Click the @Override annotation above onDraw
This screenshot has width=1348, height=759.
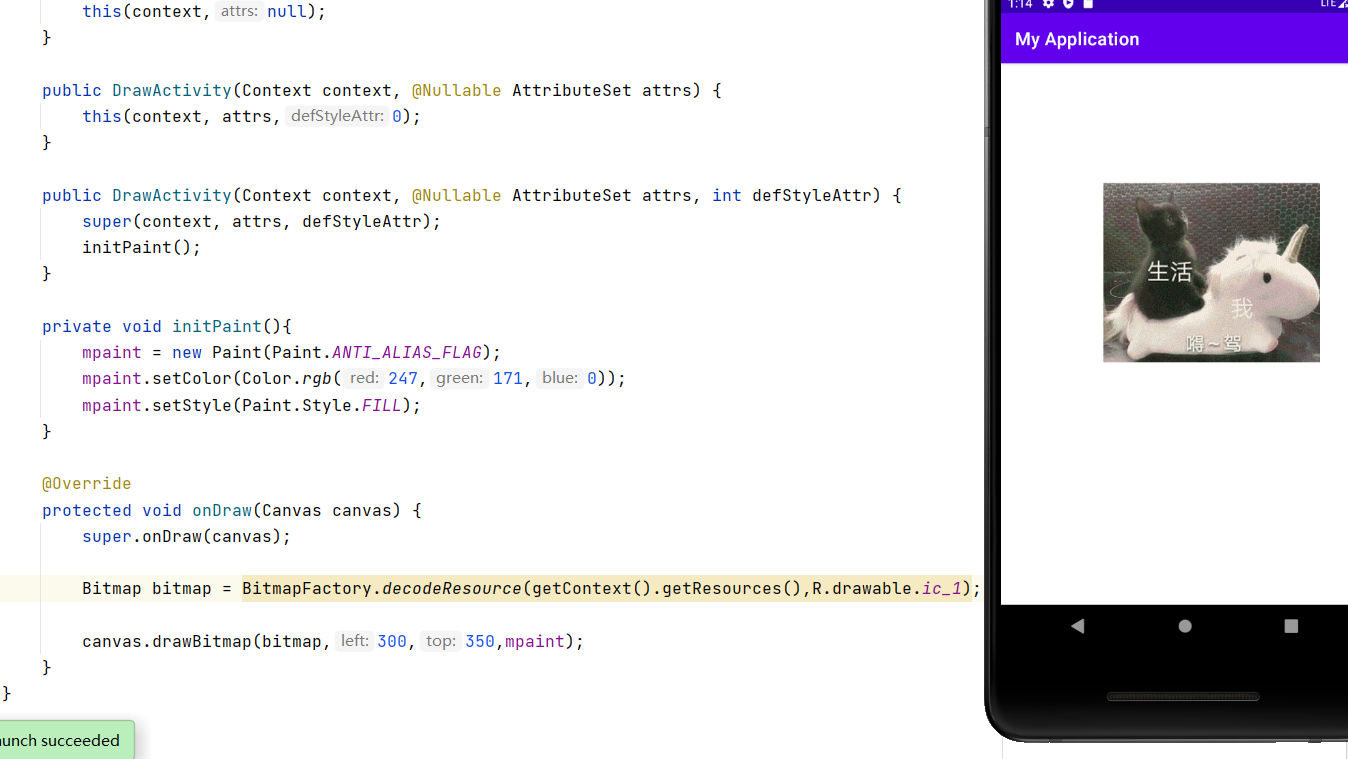[x=86, y=483]
